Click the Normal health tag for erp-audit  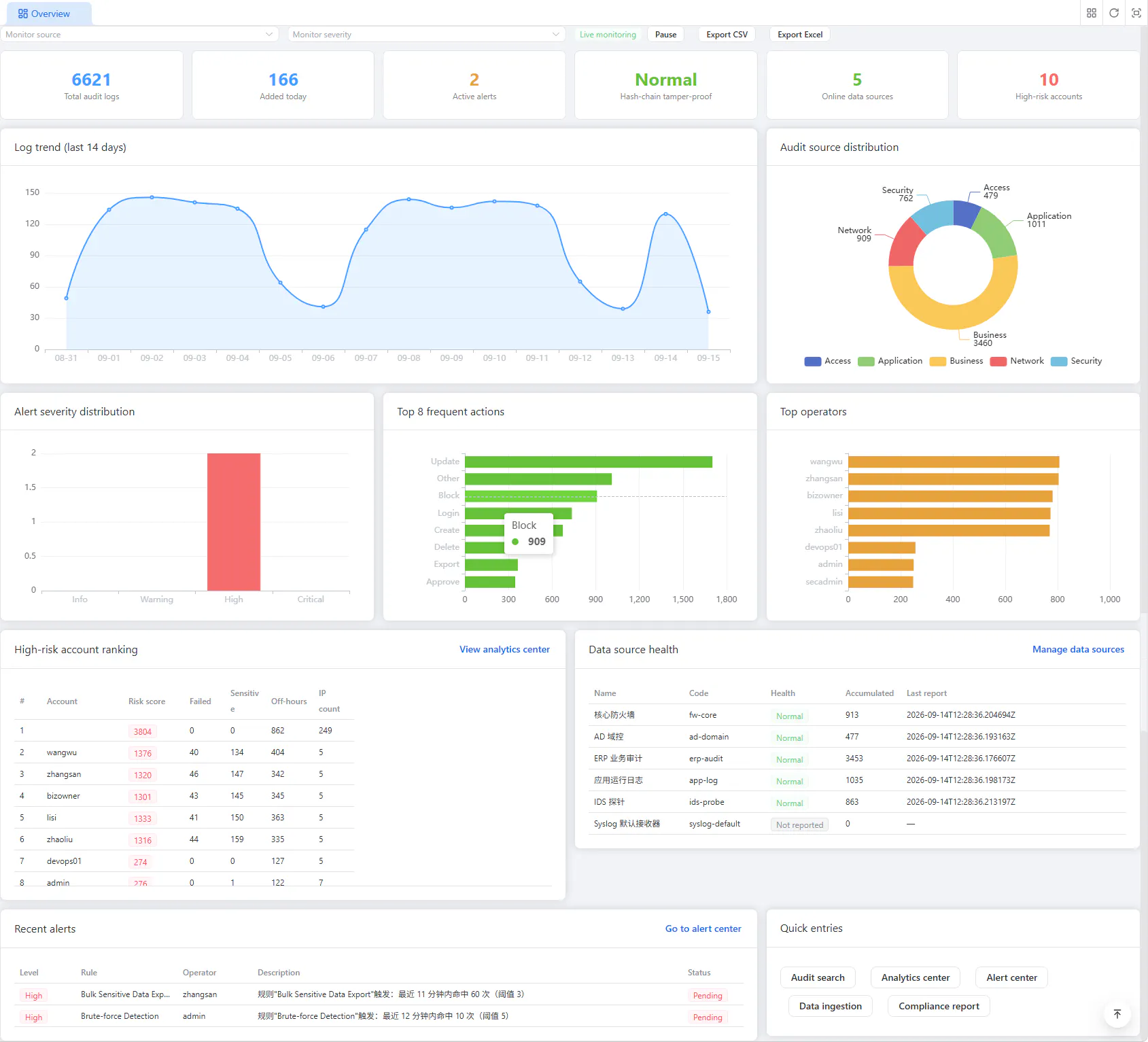[x=789, y=760]
